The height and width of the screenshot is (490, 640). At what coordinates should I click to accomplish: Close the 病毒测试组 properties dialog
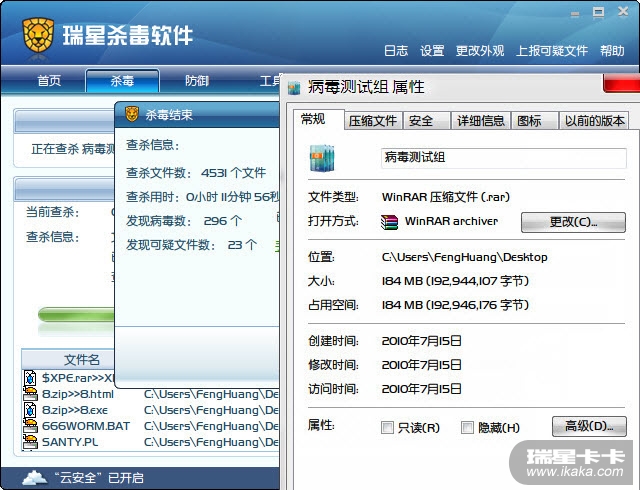(x=621, y=84)
